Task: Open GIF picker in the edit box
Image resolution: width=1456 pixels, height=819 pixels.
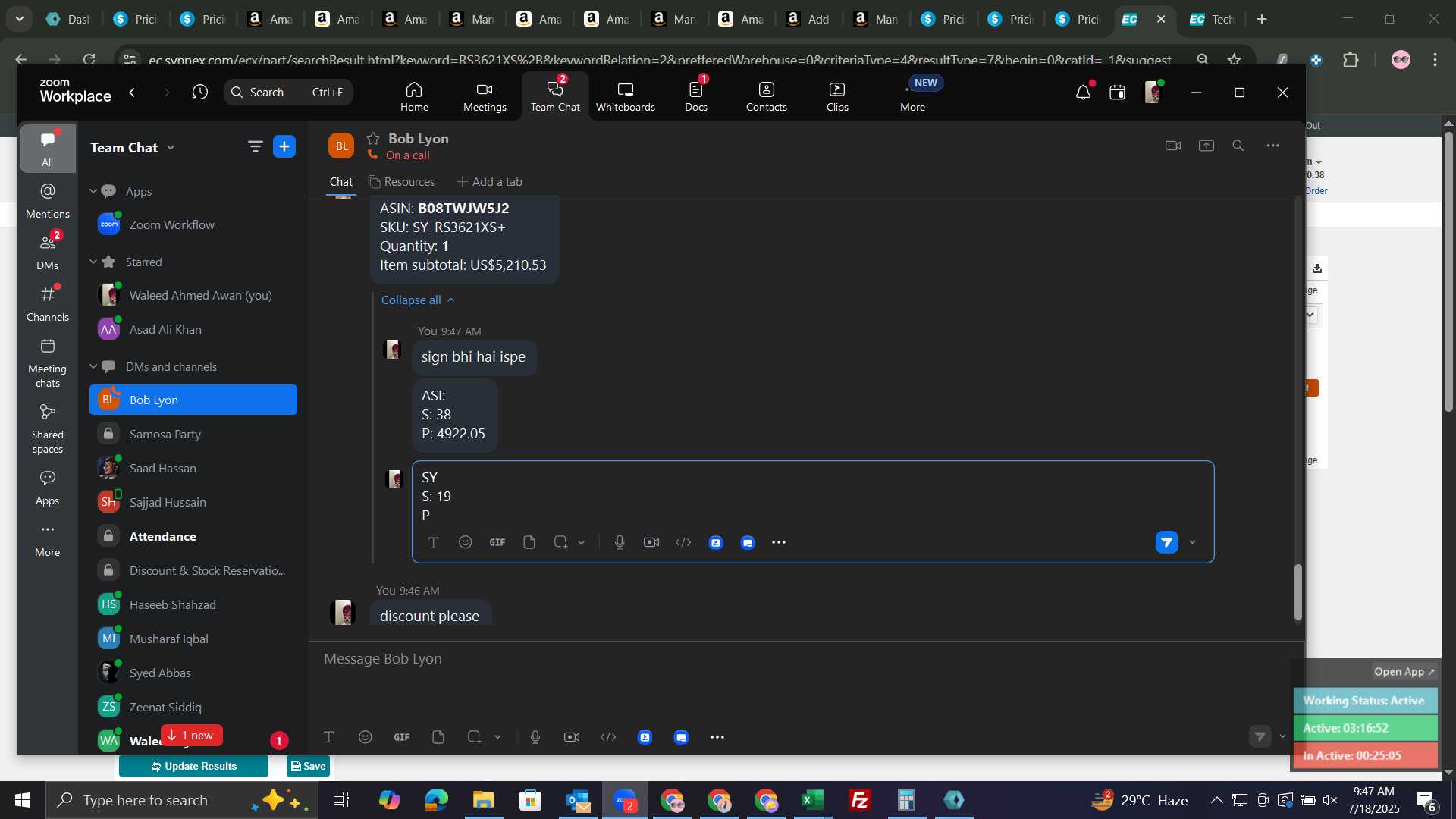Action: 497,542
